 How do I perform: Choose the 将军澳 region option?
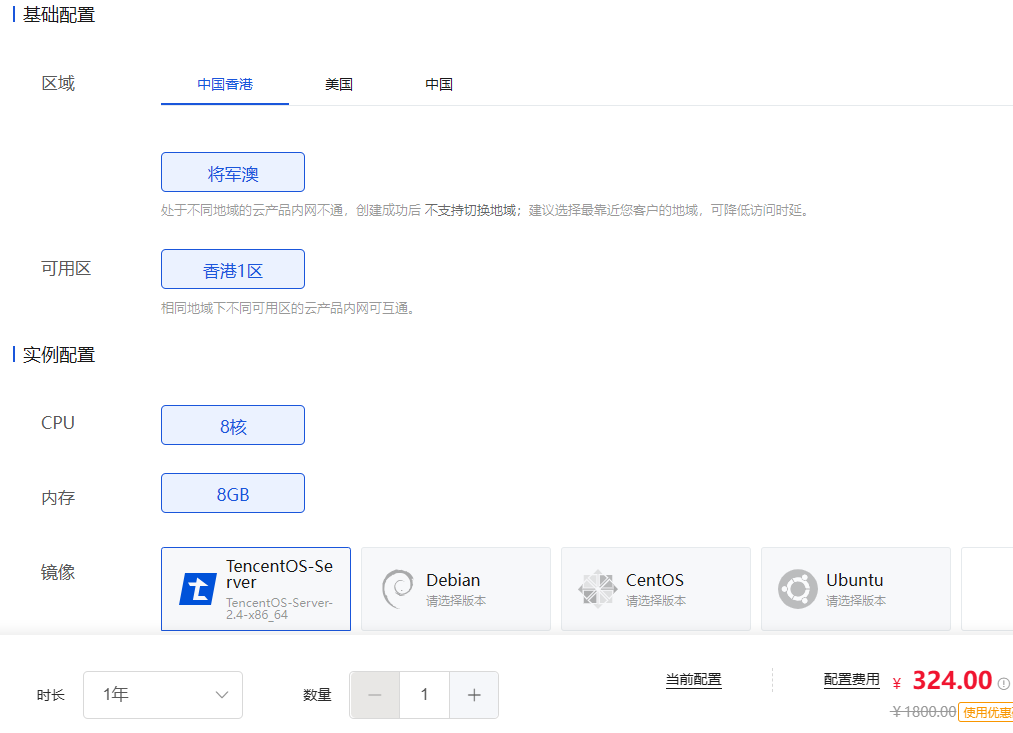(233, 172)
